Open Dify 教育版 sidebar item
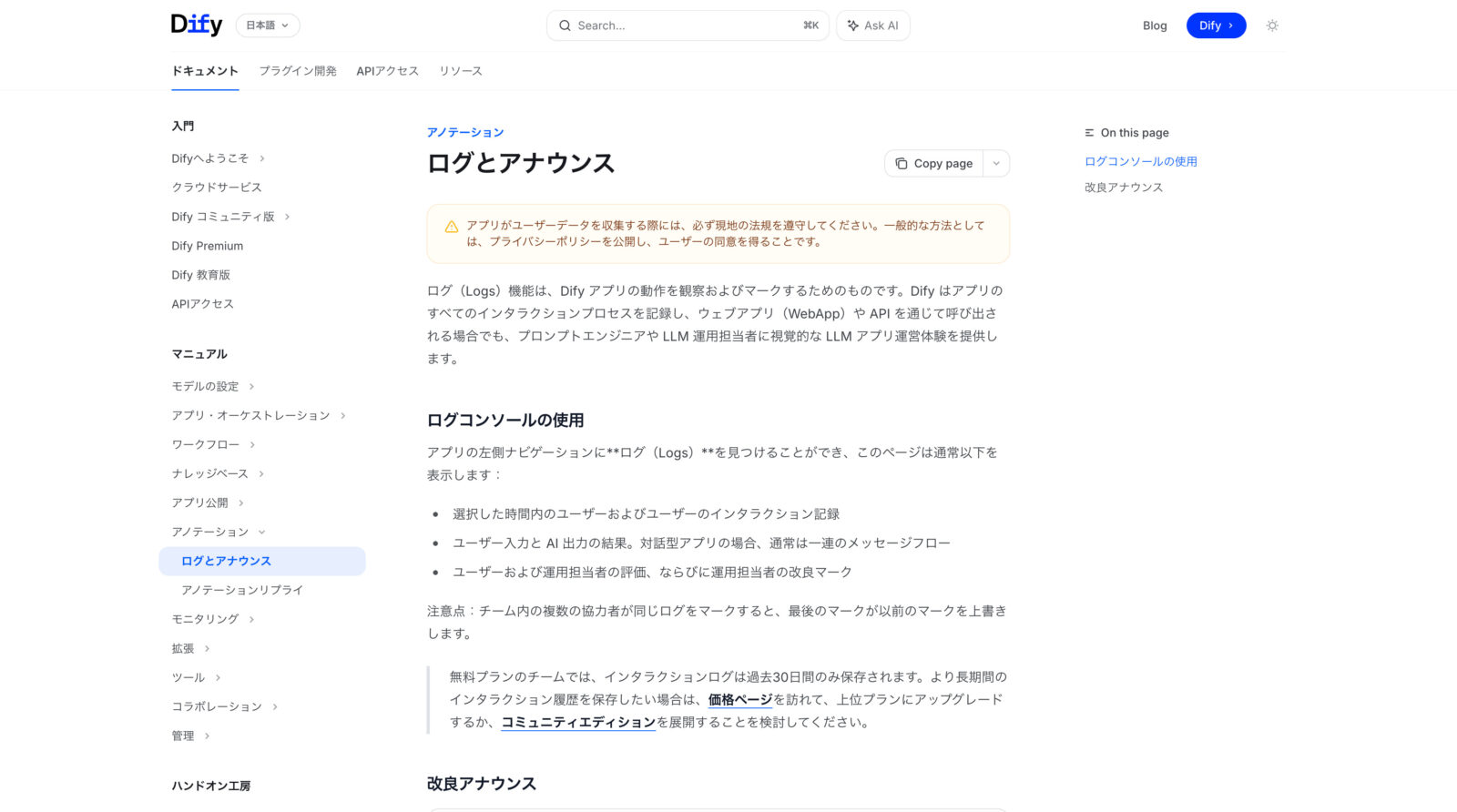Screen dimensions: 1457x812 201,275
